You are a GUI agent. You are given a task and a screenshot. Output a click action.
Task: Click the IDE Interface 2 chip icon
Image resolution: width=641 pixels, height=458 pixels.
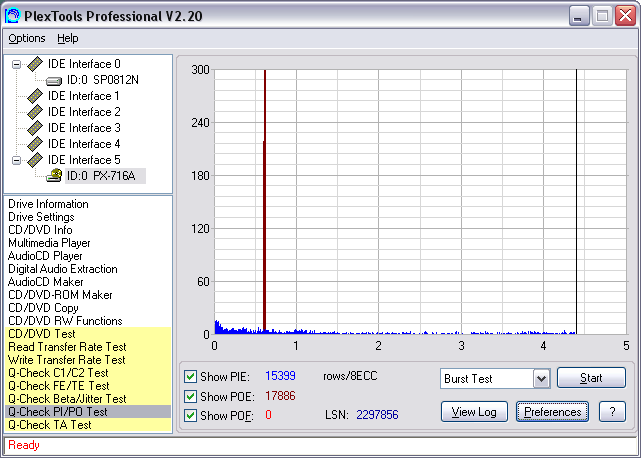[35, 112]
